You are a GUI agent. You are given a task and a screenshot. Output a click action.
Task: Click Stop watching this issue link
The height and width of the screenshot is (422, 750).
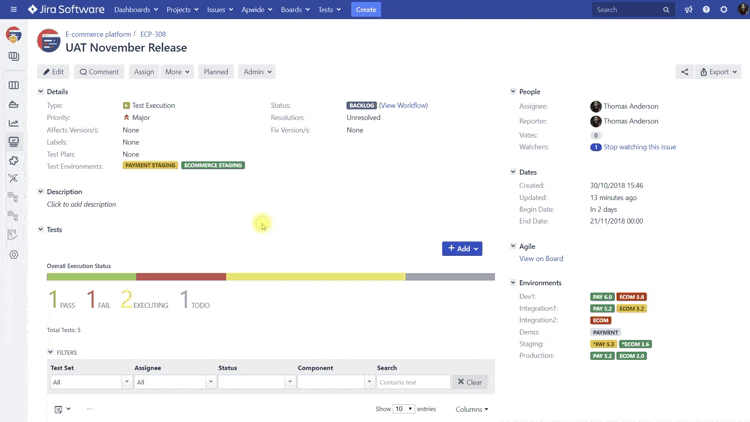tap(639, 147)
